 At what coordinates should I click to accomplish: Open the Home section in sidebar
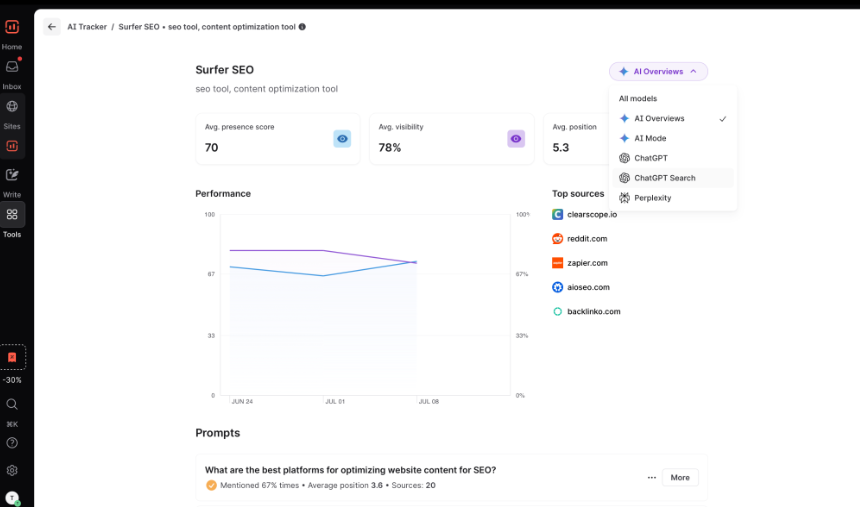click(x=12, y=29)
